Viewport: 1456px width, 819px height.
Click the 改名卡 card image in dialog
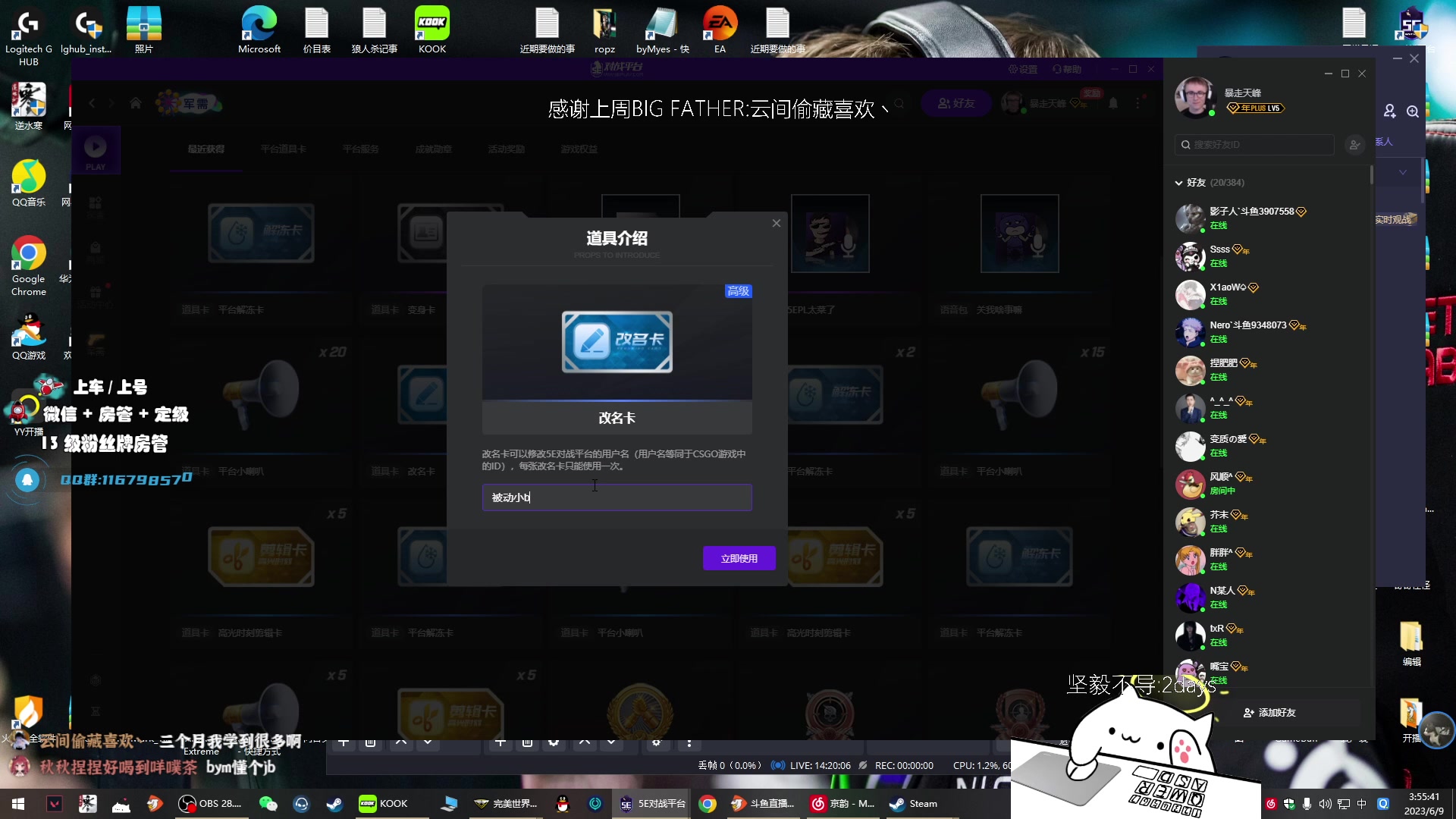[x=617, y=341]
